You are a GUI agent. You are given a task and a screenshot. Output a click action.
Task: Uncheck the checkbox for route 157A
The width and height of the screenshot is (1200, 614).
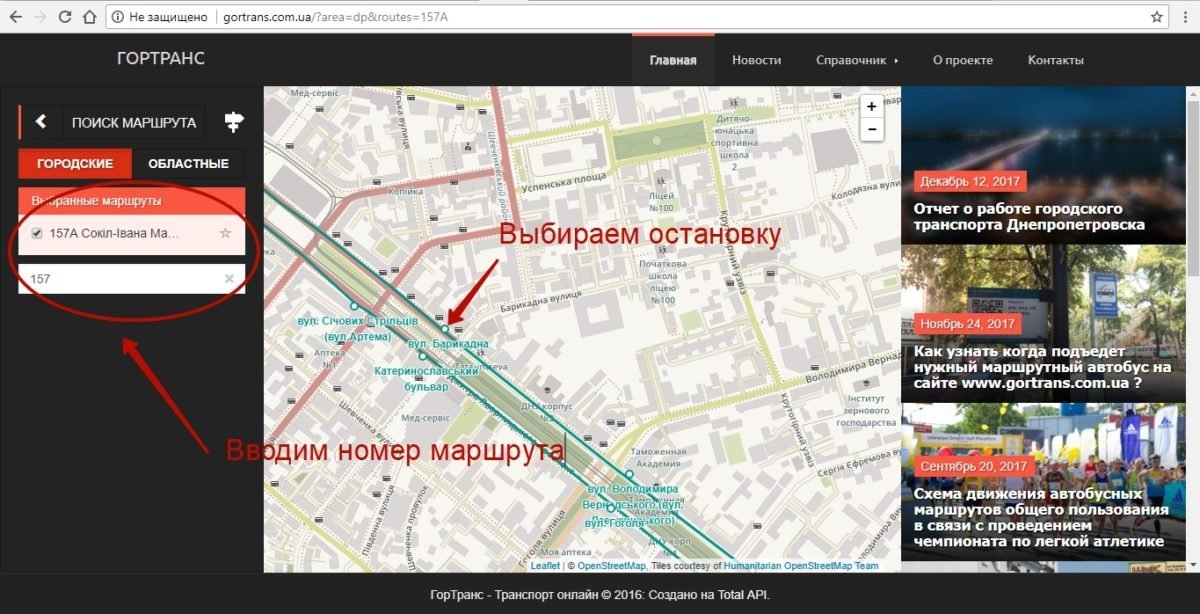(x=36, y=234)
